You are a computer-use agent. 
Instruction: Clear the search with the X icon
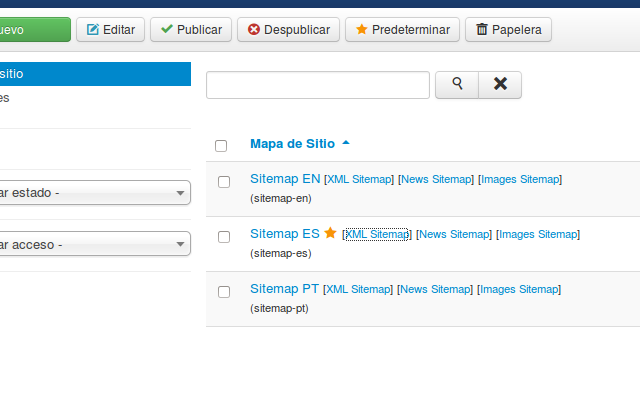click(x=500, y=85)
